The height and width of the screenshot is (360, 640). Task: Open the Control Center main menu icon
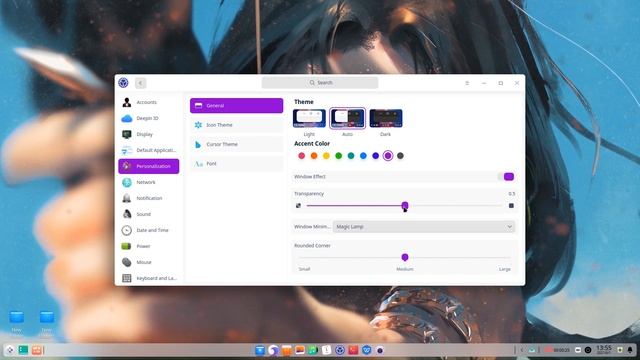[x=467, y=83]
